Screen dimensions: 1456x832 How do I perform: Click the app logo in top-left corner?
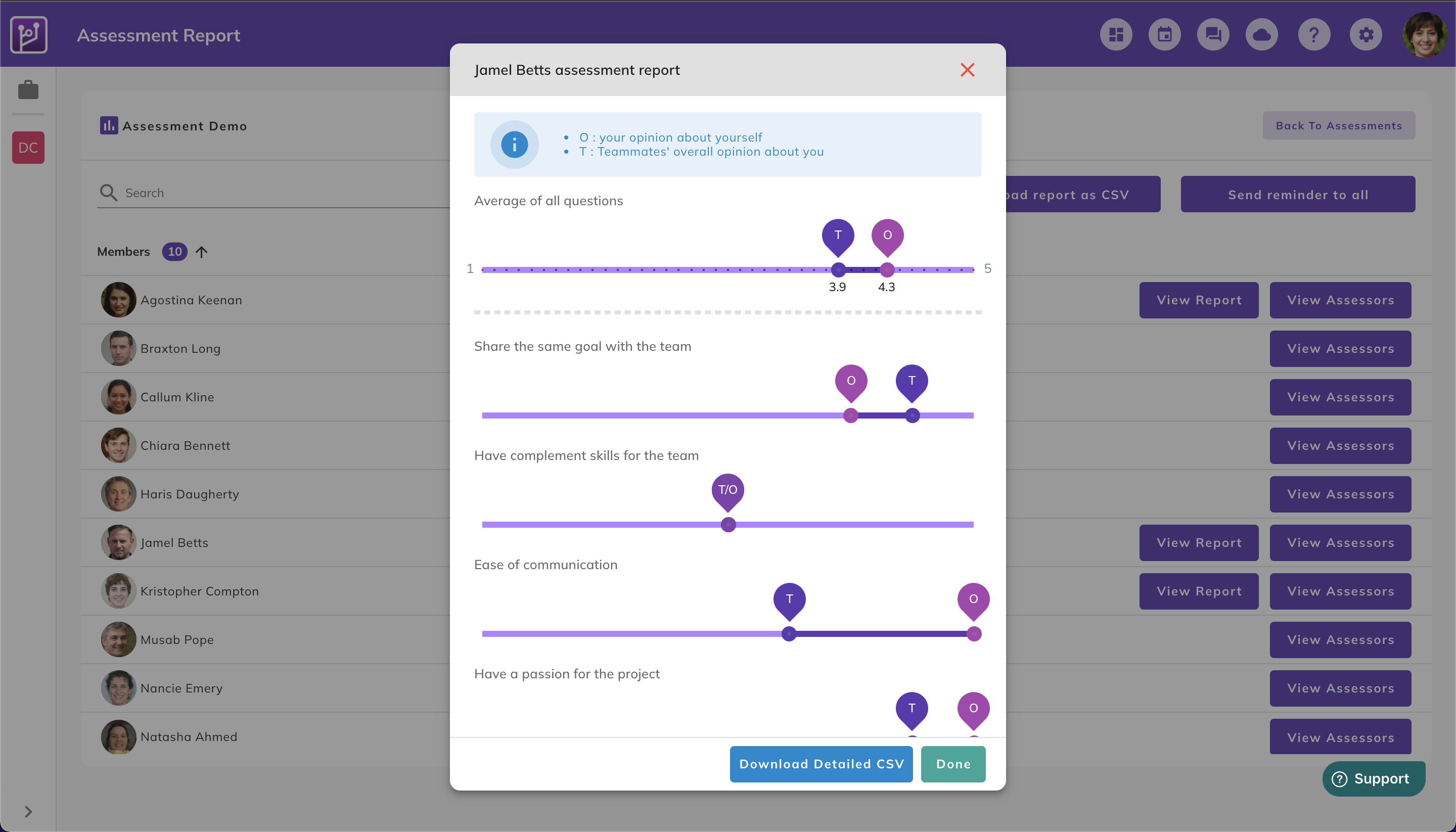point(29,35)
